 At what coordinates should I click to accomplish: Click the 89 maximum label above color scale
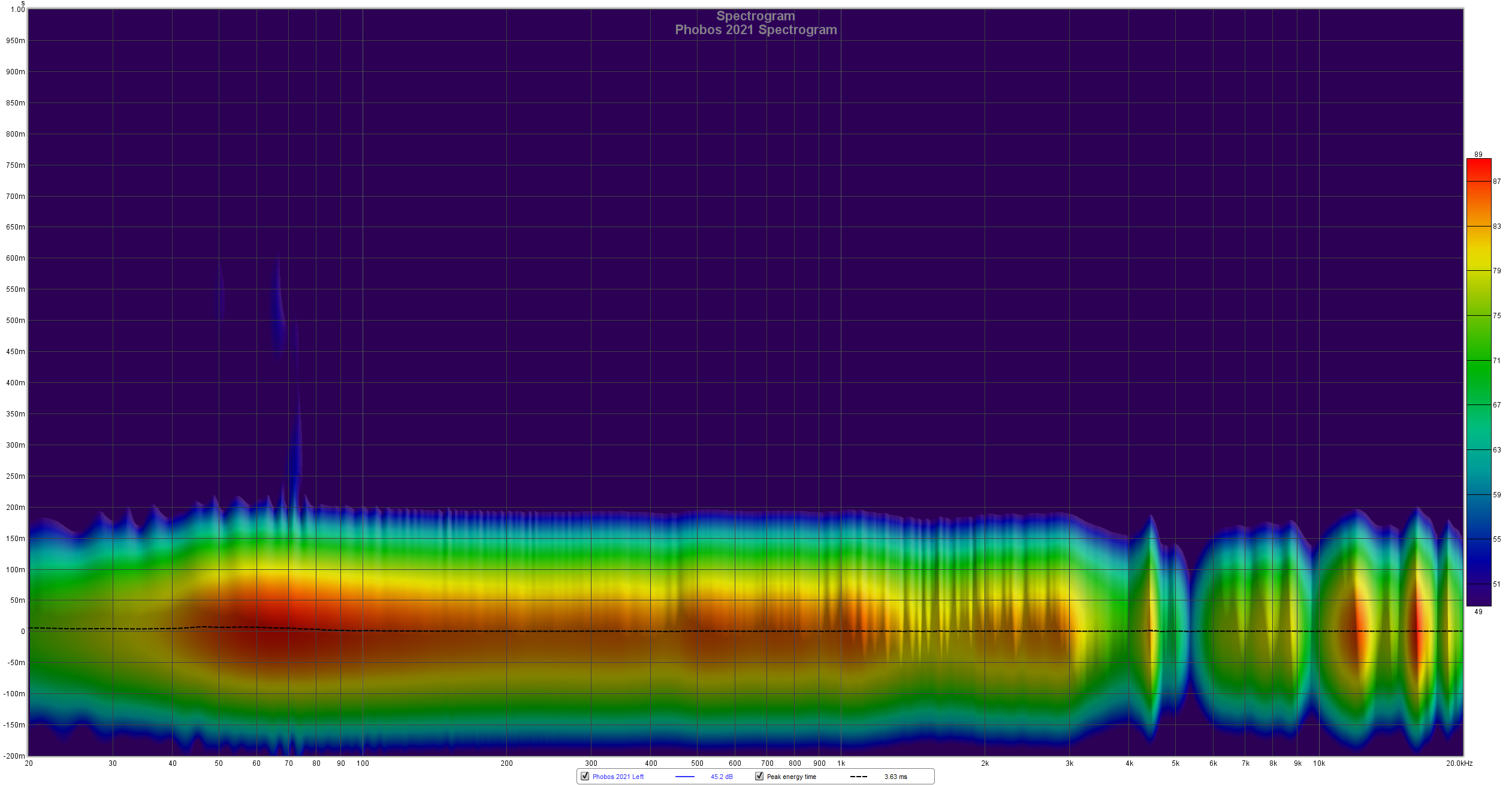(1478, 155)
